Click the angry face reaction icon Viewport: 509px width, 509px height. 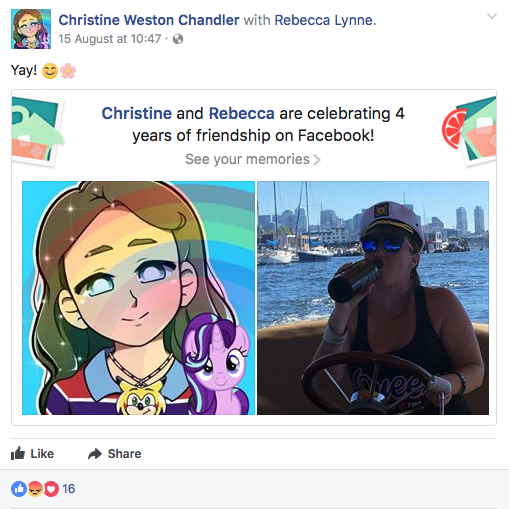(35, 489)
